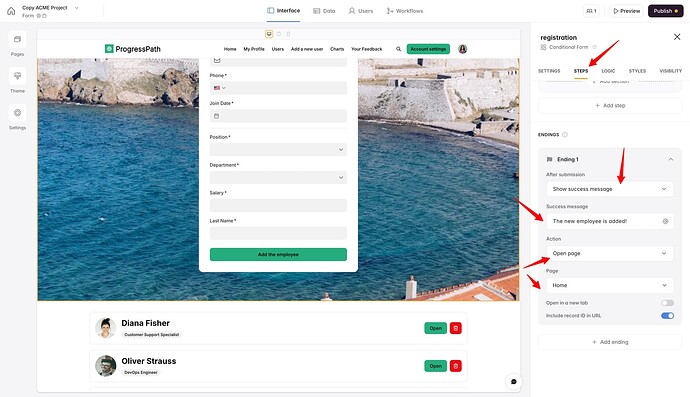
Task: Open the Department dropdown in the form
Action: click(x=278, y=177)
